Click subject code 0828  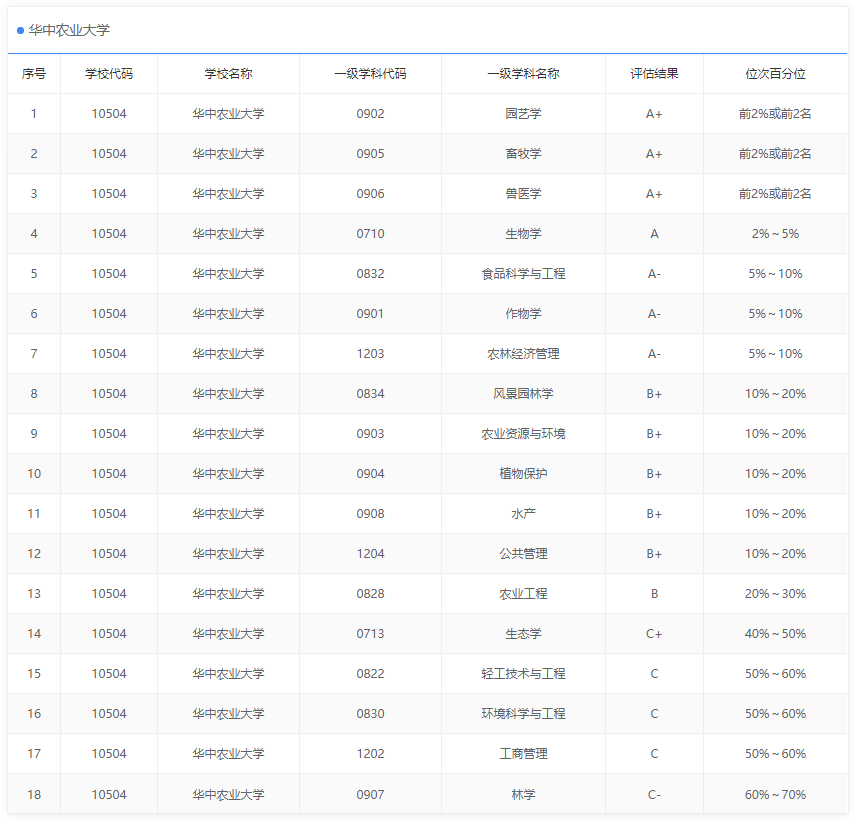pos(370,593)
